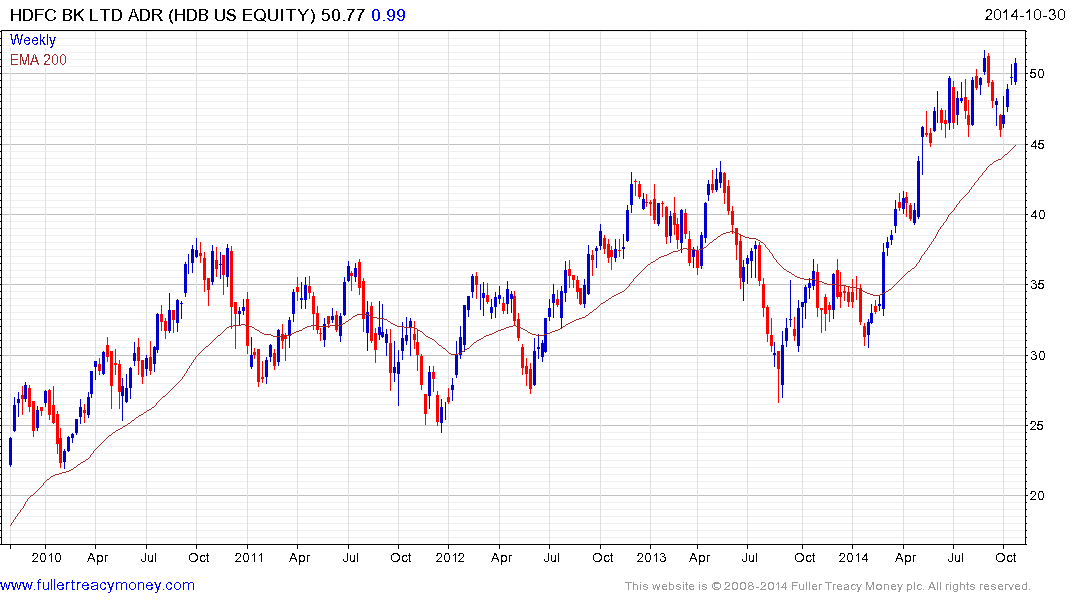Click the 2014-10-30 date label
Viewport: 1075px width, 600px height.
(x=1024, y=15)
